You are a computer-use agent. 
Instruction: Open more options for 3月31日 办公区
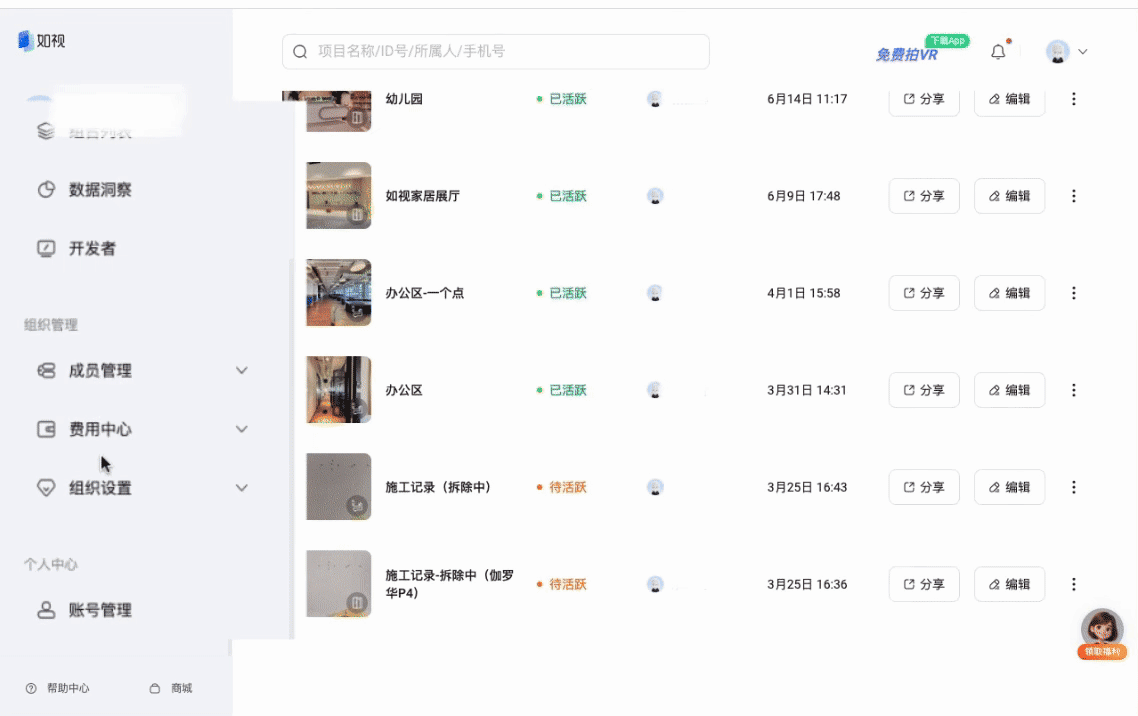point(1074,390)
